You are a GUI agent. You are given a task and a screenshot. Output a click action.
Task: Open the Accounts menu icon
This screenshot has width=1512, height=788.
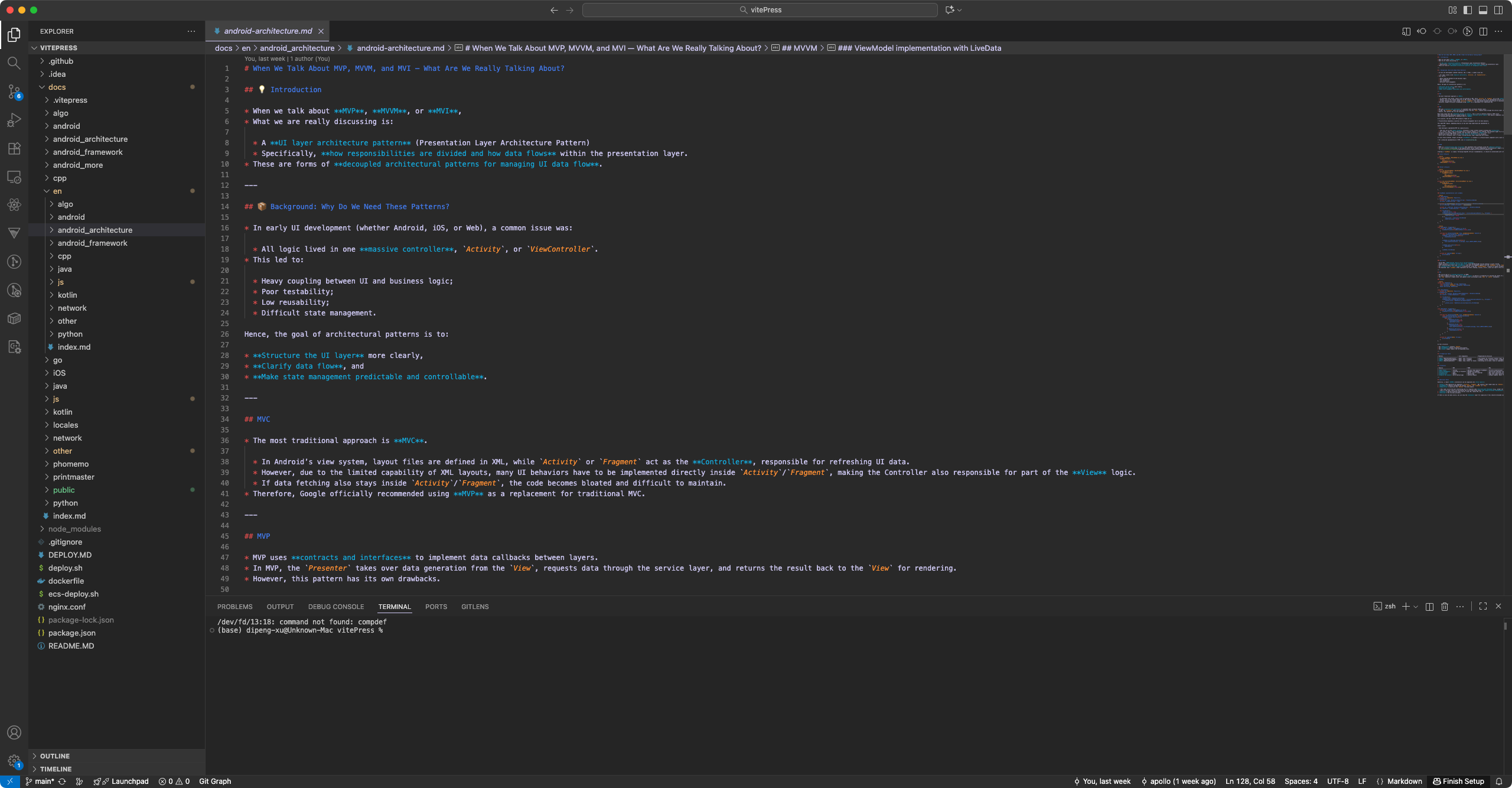click(14, 732)
